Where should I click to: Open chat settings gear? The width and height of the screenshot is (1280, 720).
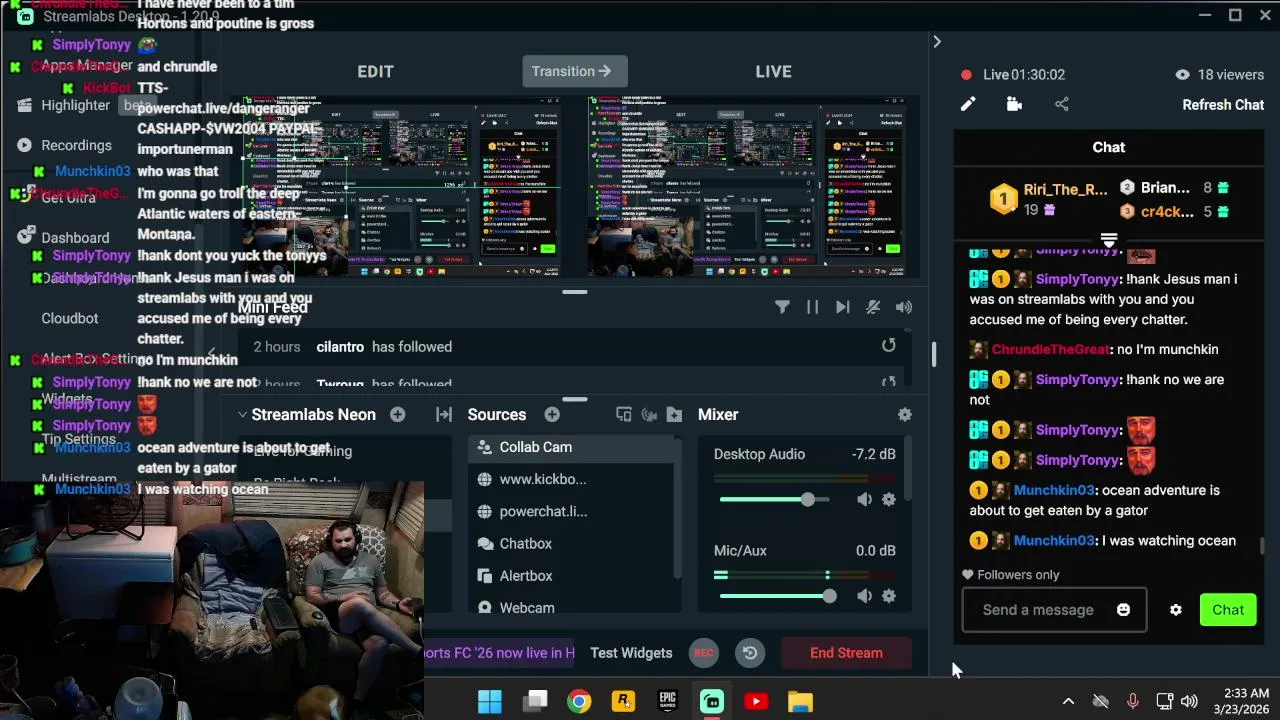pos(1176,610)
